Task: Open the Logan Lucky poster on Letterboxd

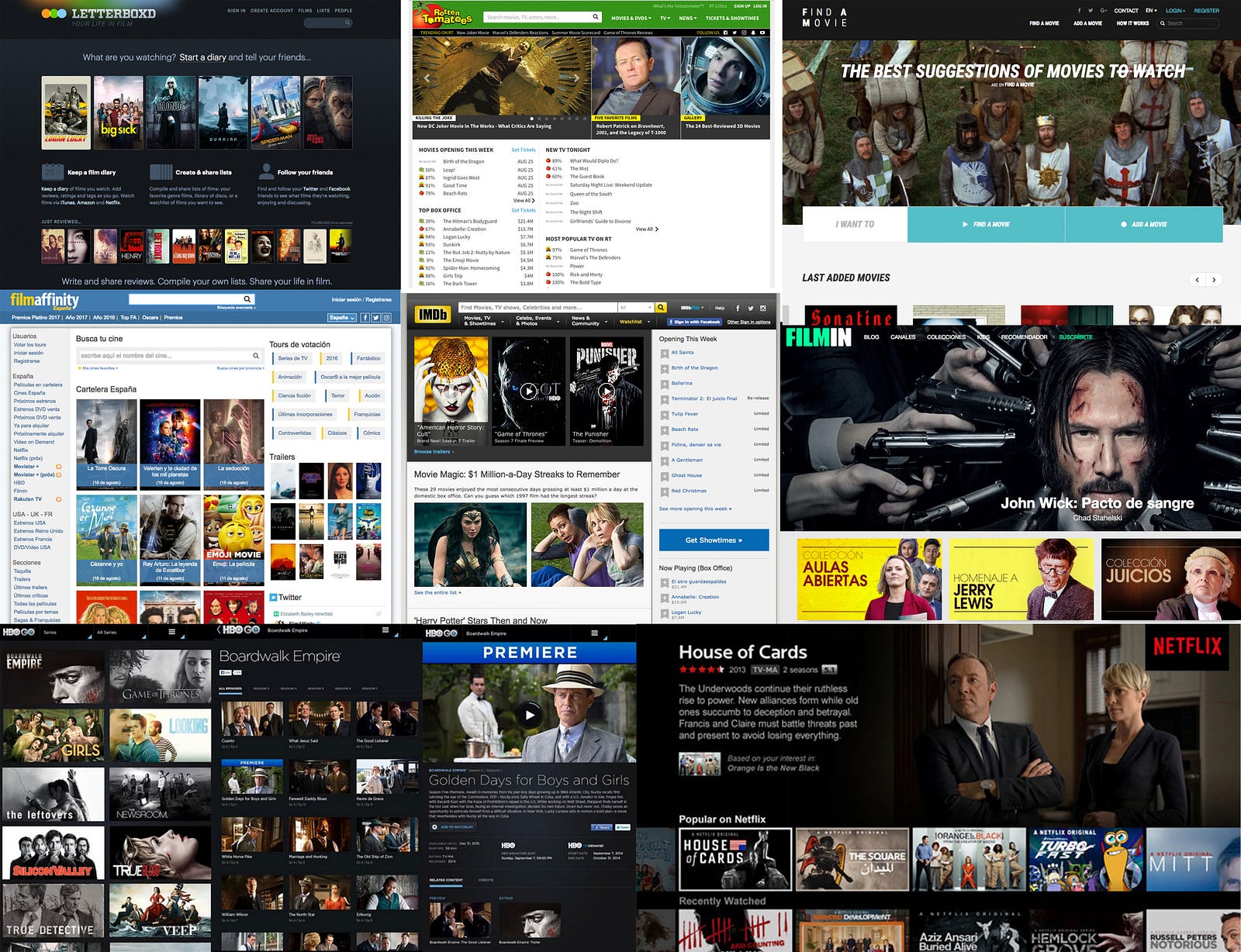Action: point(65,112)
